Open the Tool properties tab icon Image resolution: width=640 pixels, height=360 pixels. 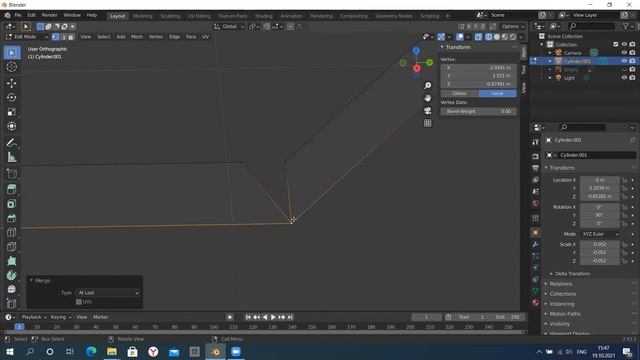coord(536,142)
